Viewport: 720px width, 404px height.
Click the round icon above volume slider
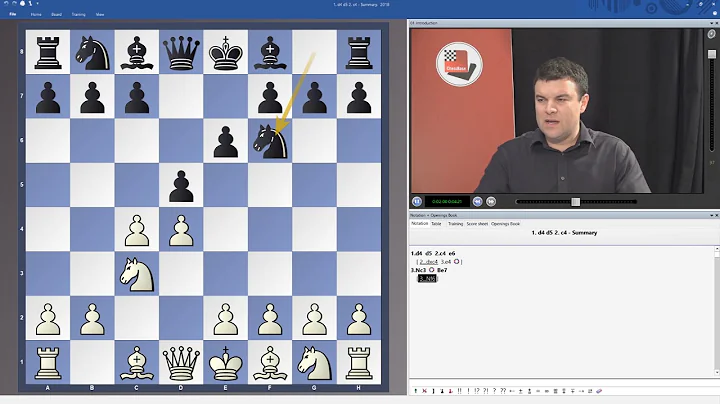(x=711, y=34)
